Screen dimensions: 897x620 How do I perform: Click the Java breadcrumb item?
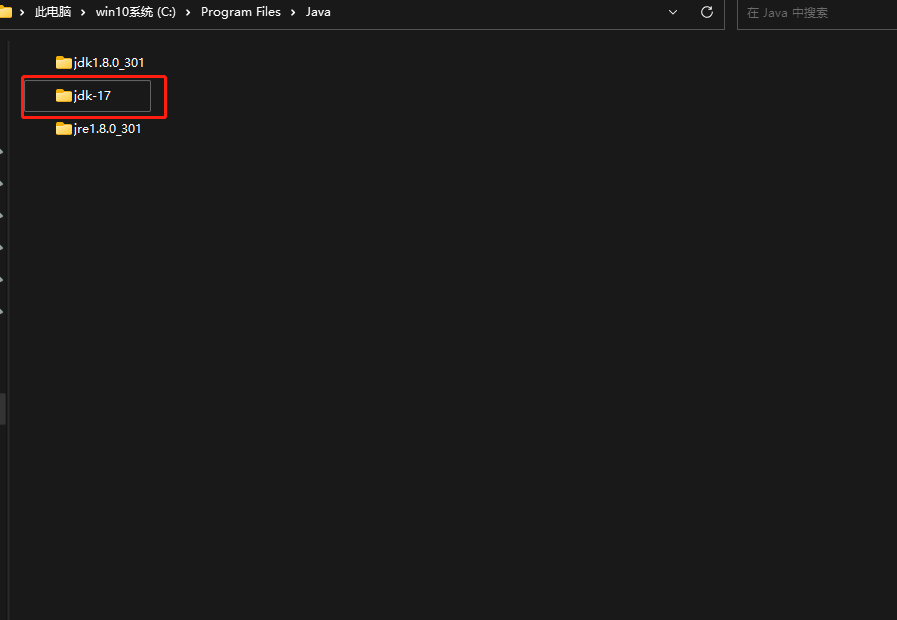(317, 11)
